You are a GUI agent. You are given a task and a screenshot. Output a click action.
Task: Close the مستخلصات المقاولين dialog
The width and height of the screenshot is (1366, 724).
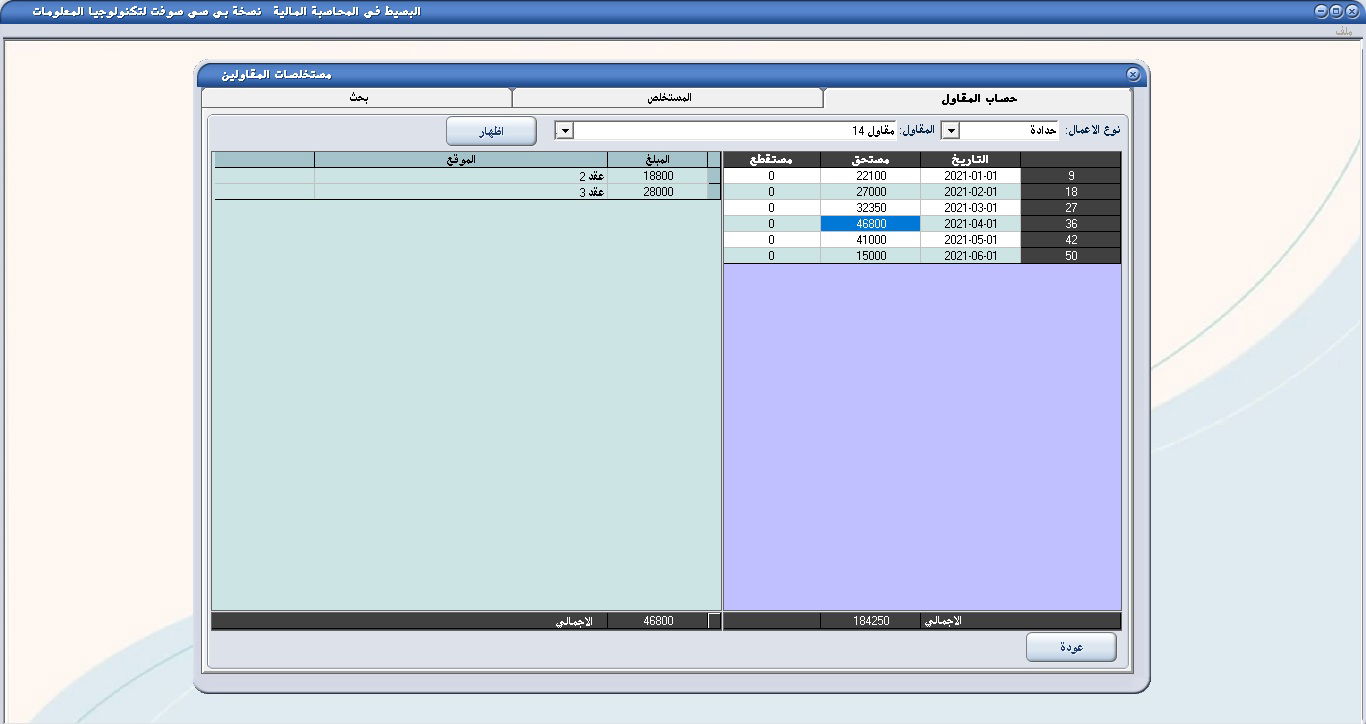[x=1132, y=75]
